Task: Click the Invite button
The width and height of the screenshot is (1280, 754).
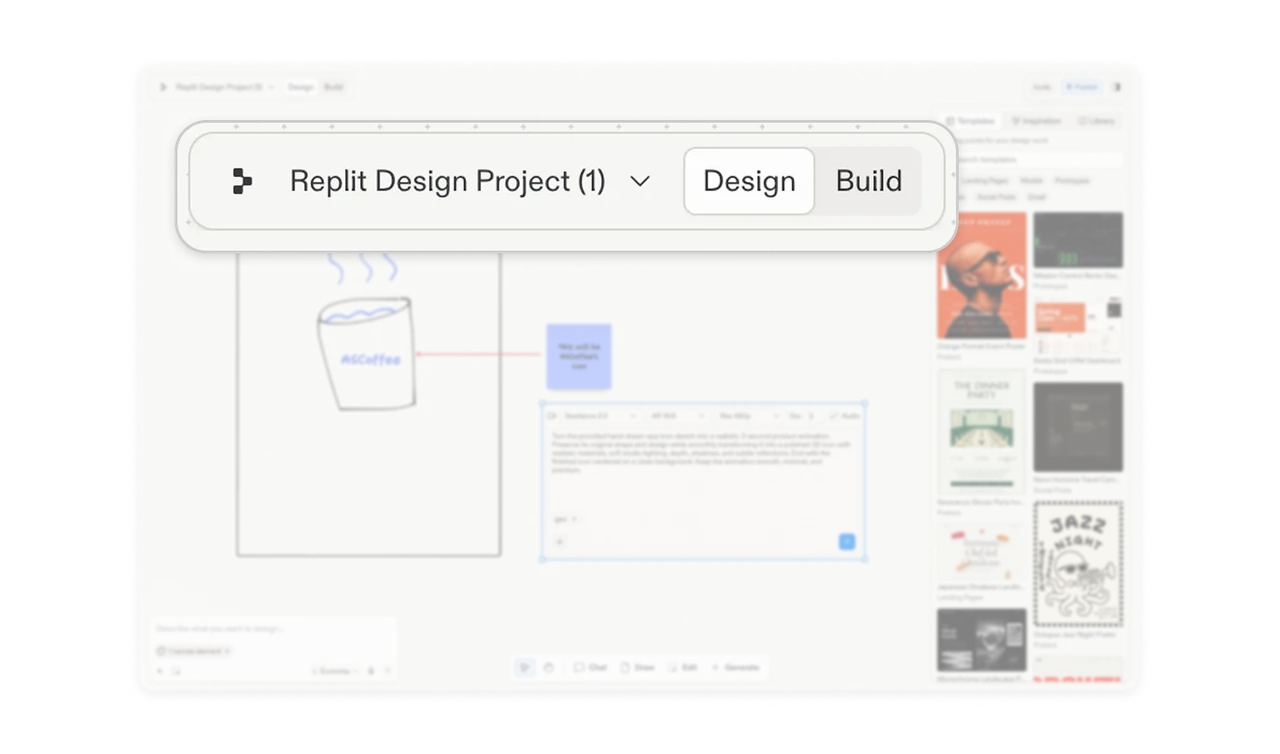Action: tap(1042, 87)
